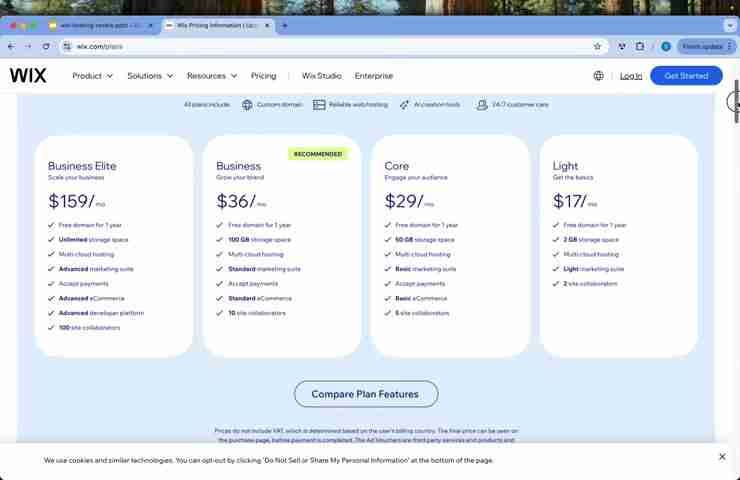The width and height of the screenshot is (740, 480).
Task: Bookmark this page with the star icon
Action: [x=597, y=46]
